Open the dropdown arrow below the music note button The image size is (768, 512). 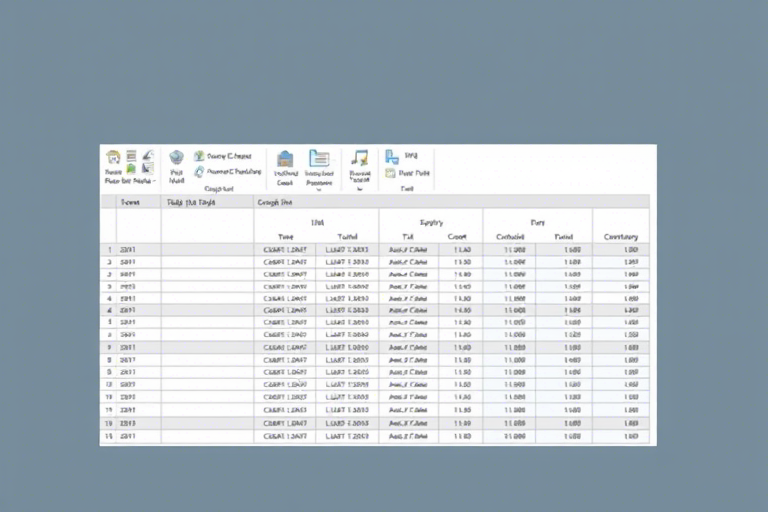point(360,189)
